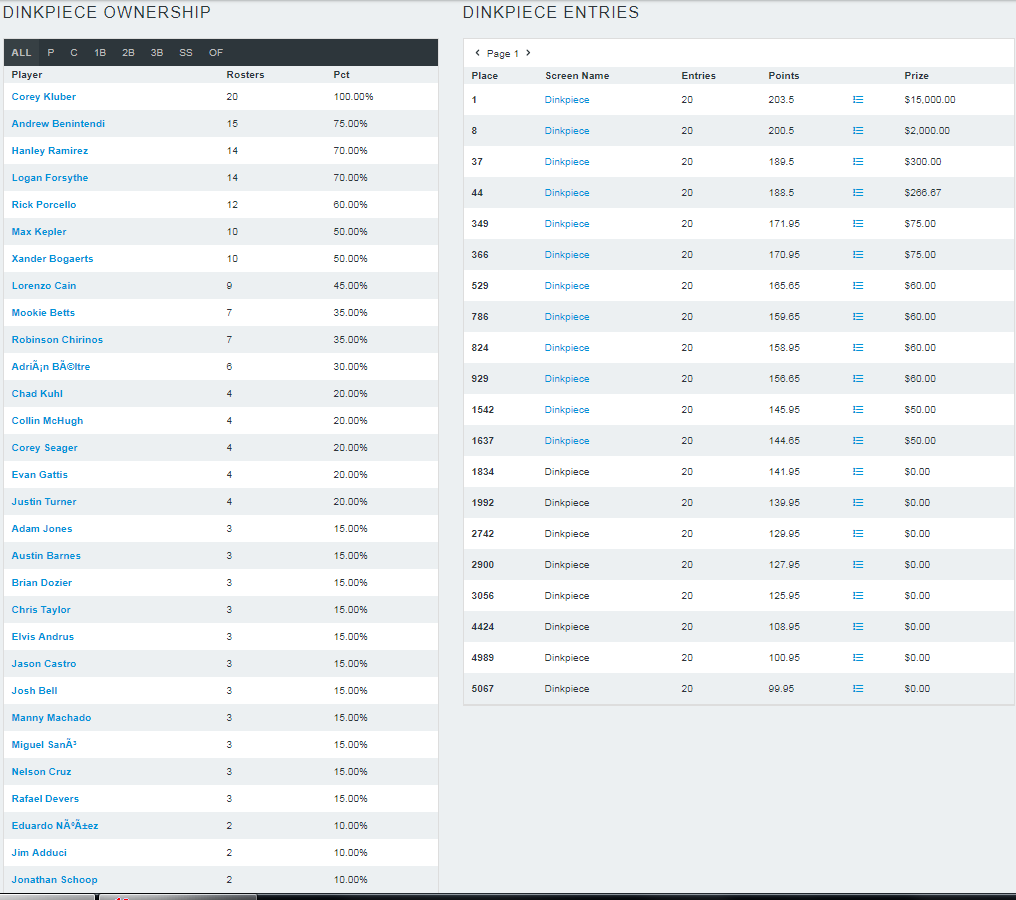Open lineup icon in the 189.5 points row
The height and width of the screenshot is (900, 1016).
858,161
